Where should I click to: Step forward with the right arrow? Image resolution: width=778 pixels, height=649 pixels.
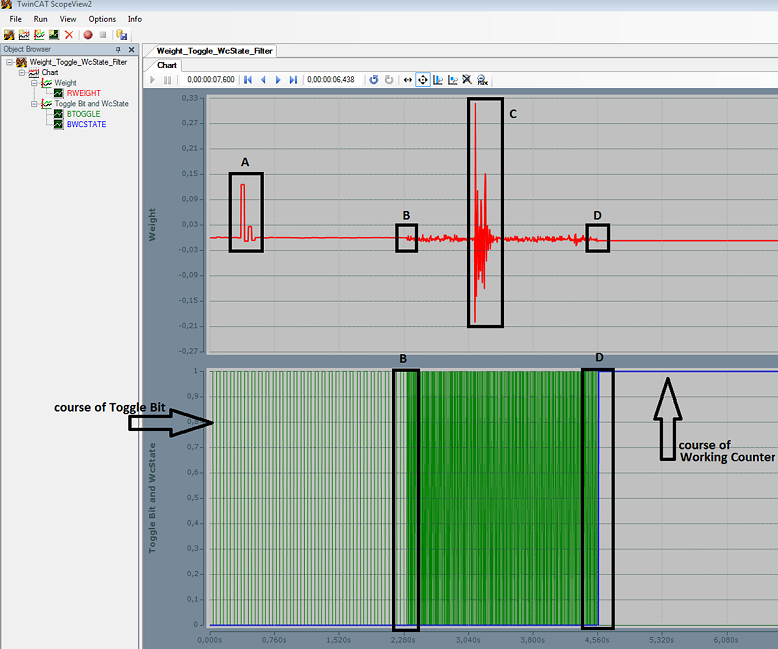pos(278,80)
